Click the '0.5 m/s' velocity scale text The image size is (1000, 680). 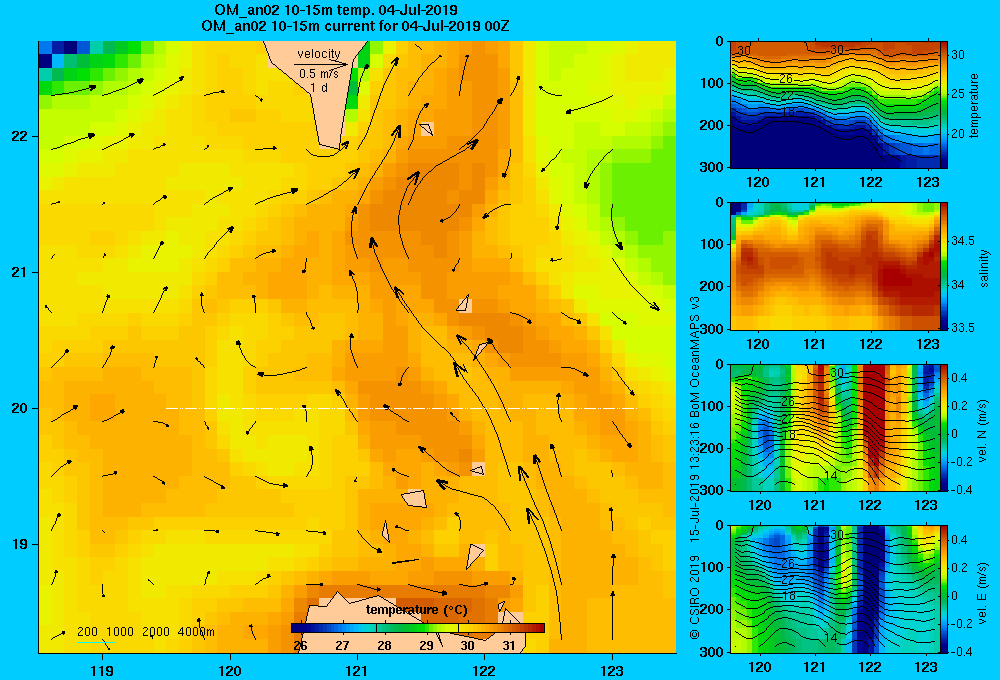tap(319, 74)
